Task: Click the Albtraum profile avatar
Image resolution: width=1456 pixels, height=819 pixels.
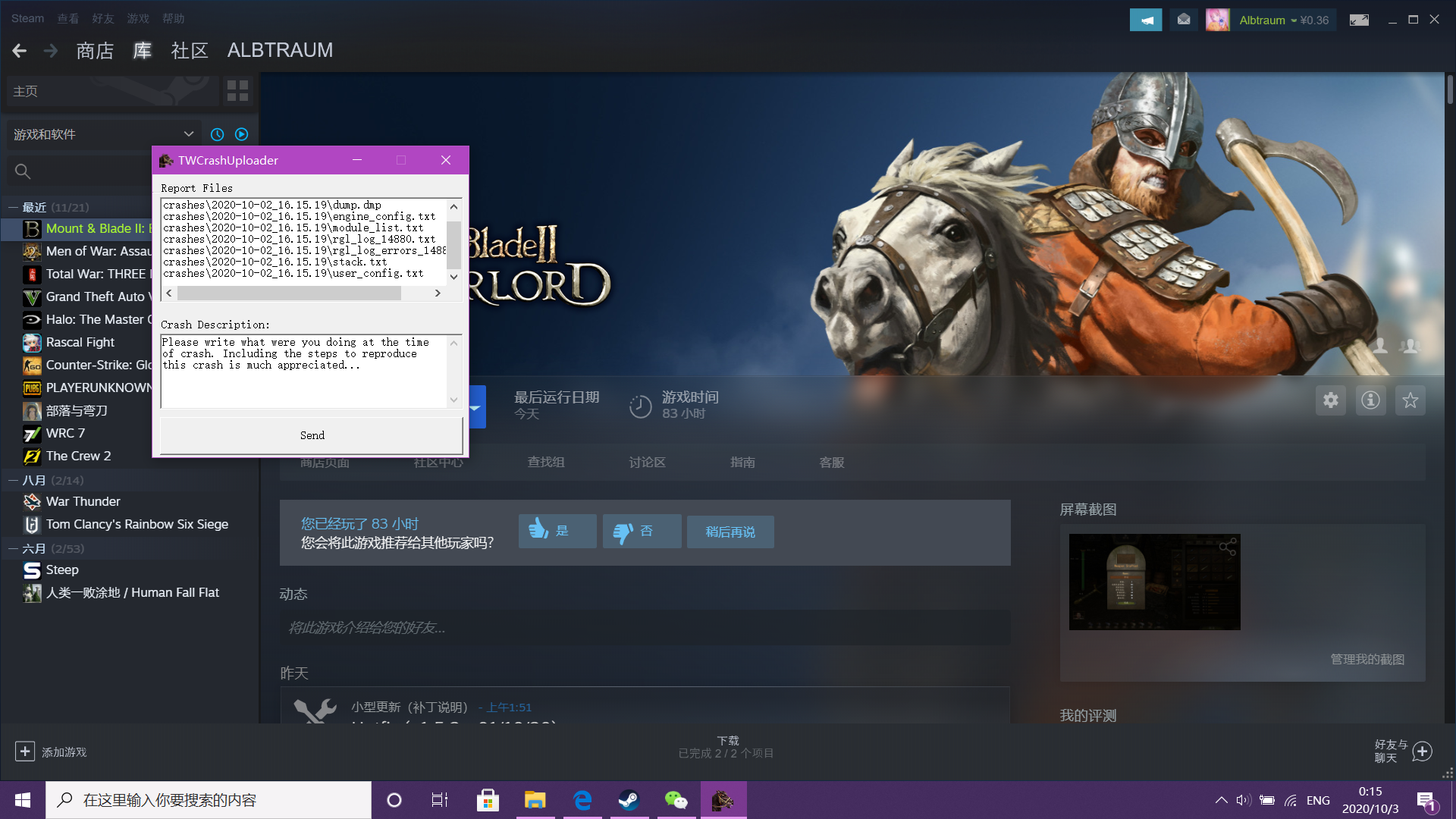Action: pyautogui.click(x=1217, y=20)
